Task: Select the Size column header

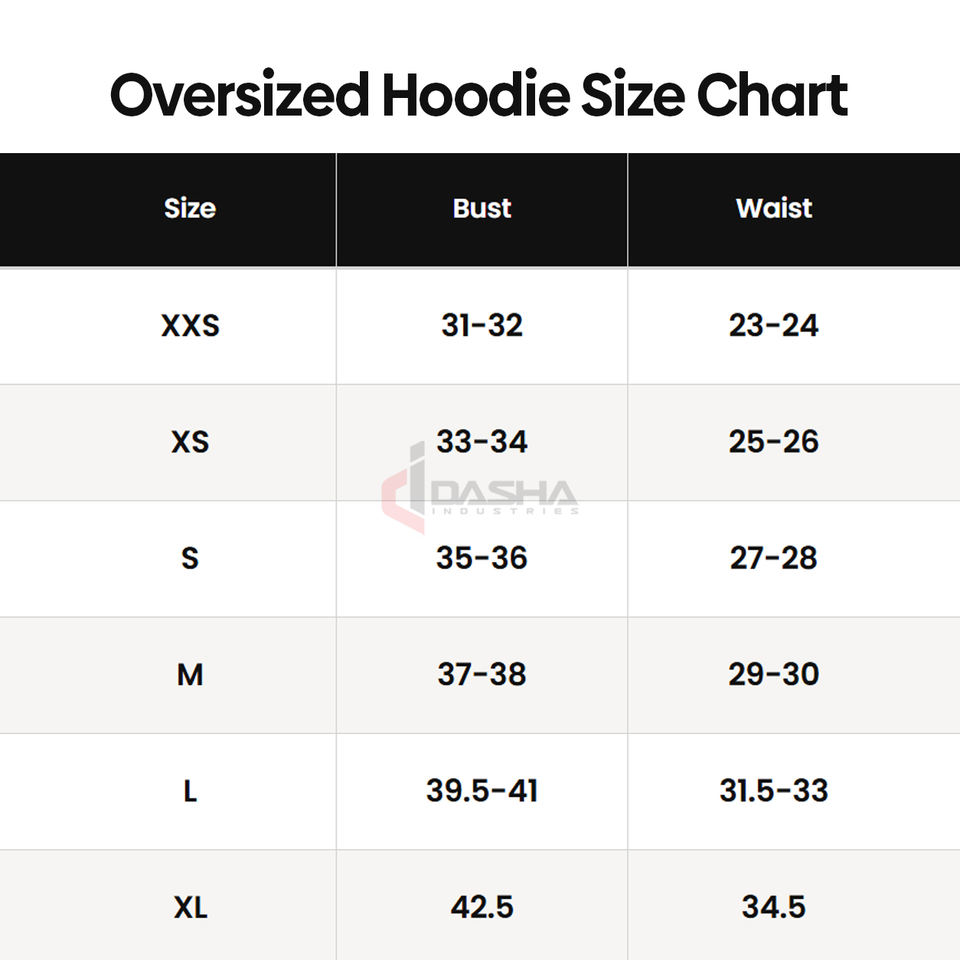Action: [190, 209]
